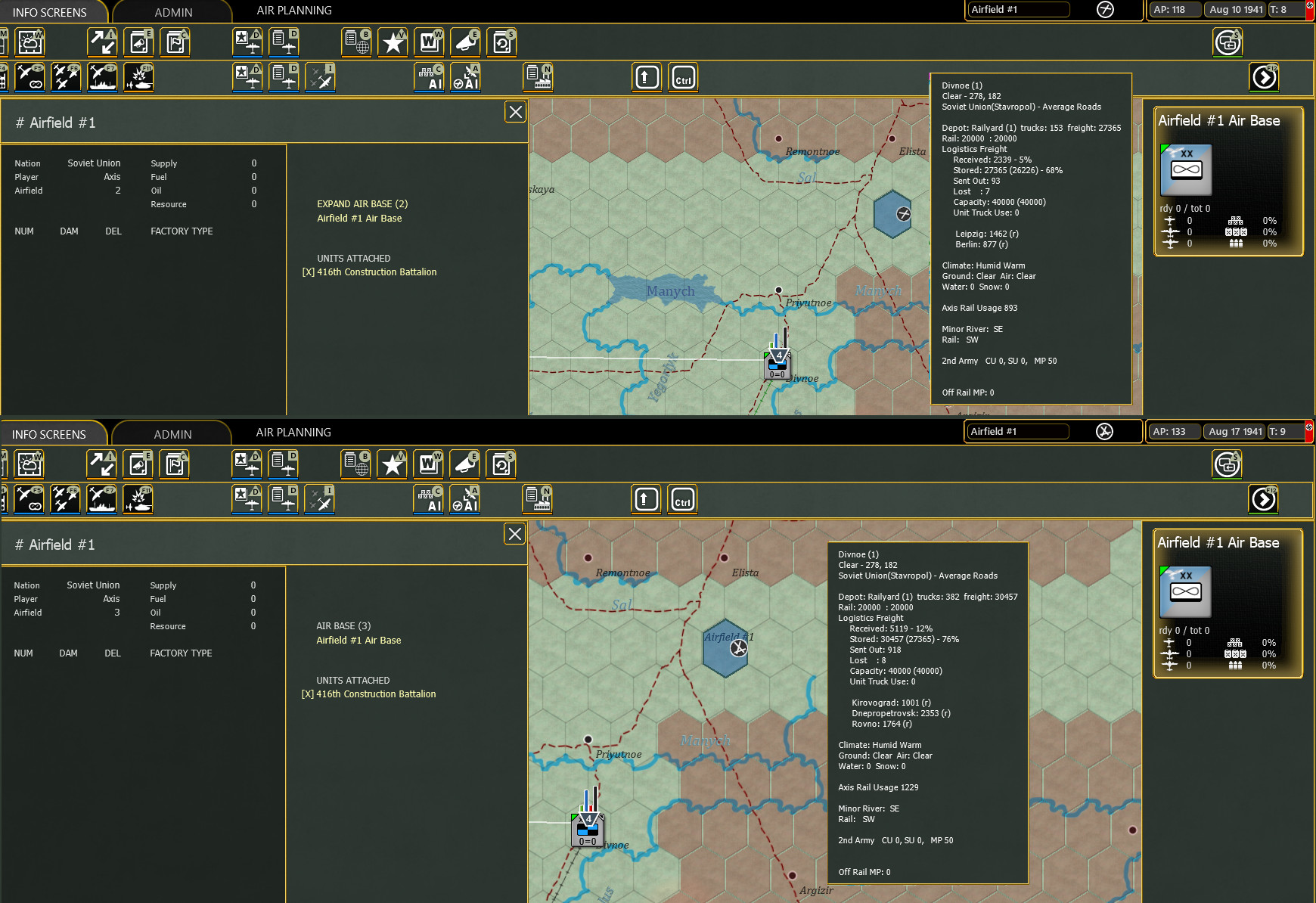Toggle the Ctrl button in the Aug 10 screen
This screenshot has height=903, width=1316.
(x=684, y=77)
